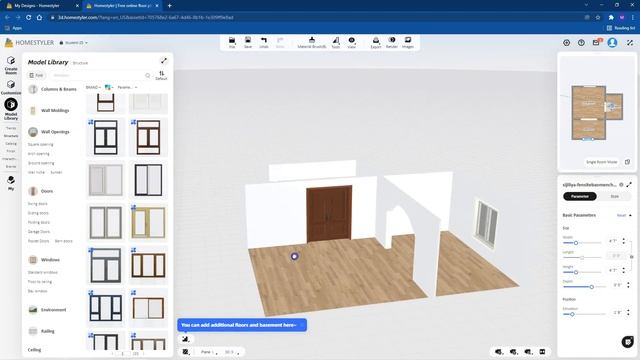Open the My section in the sidebar

pyautogui.click(x=11, y=183)
